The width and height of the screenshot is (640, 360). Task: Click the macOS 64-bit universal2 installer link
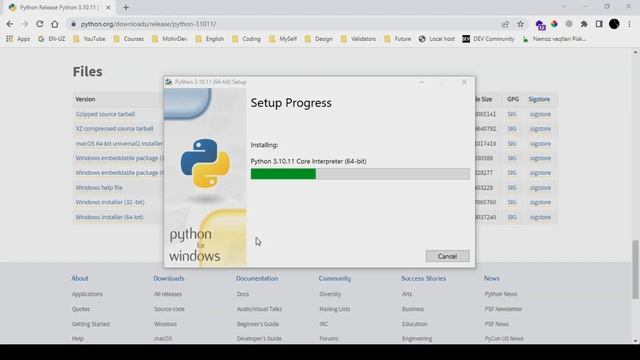click(x=119, y=144)
